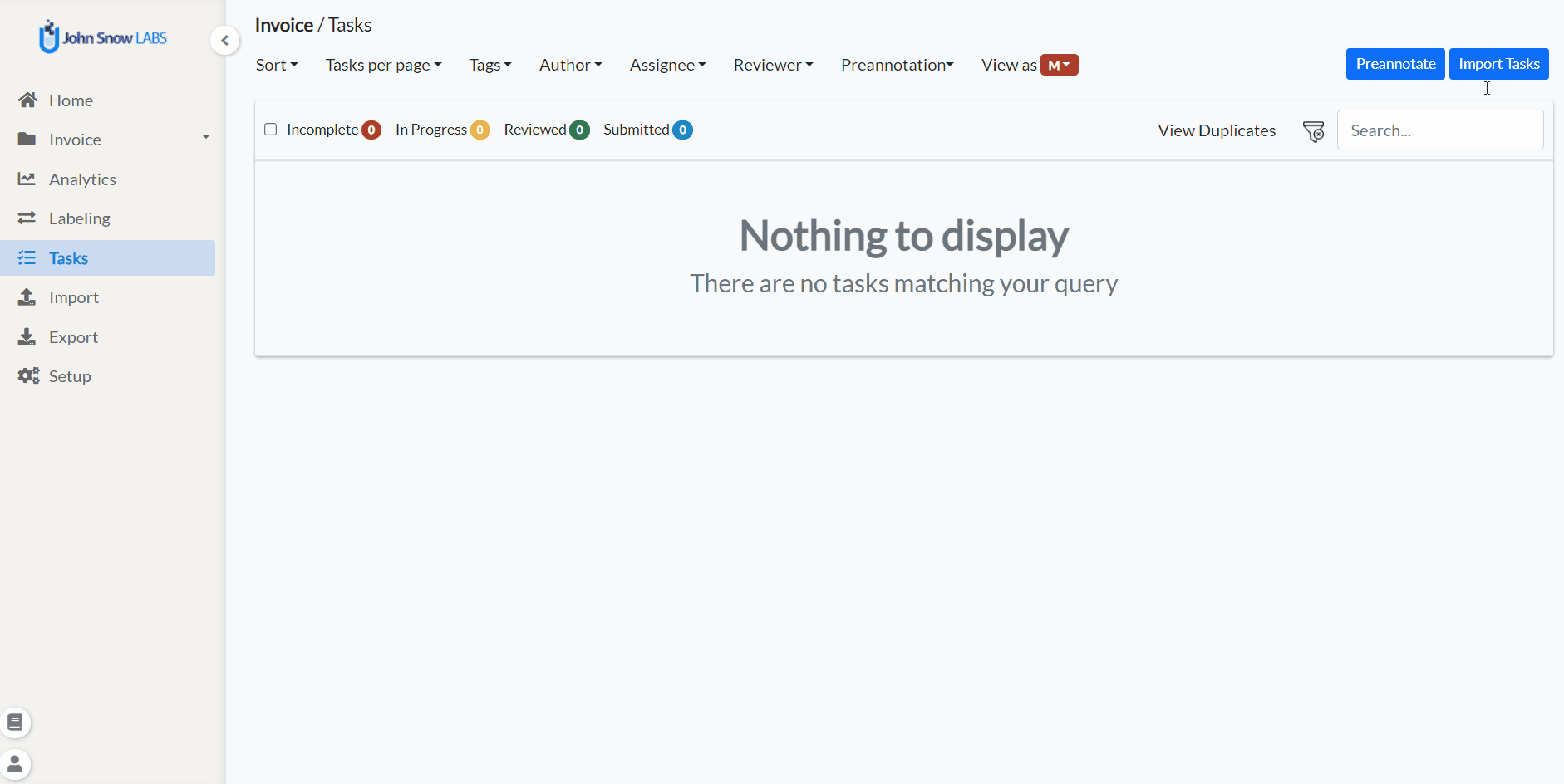Click the Labeling arrows icon
The width and height of the screenshot is (1564, 784).
tap(27, 218)
